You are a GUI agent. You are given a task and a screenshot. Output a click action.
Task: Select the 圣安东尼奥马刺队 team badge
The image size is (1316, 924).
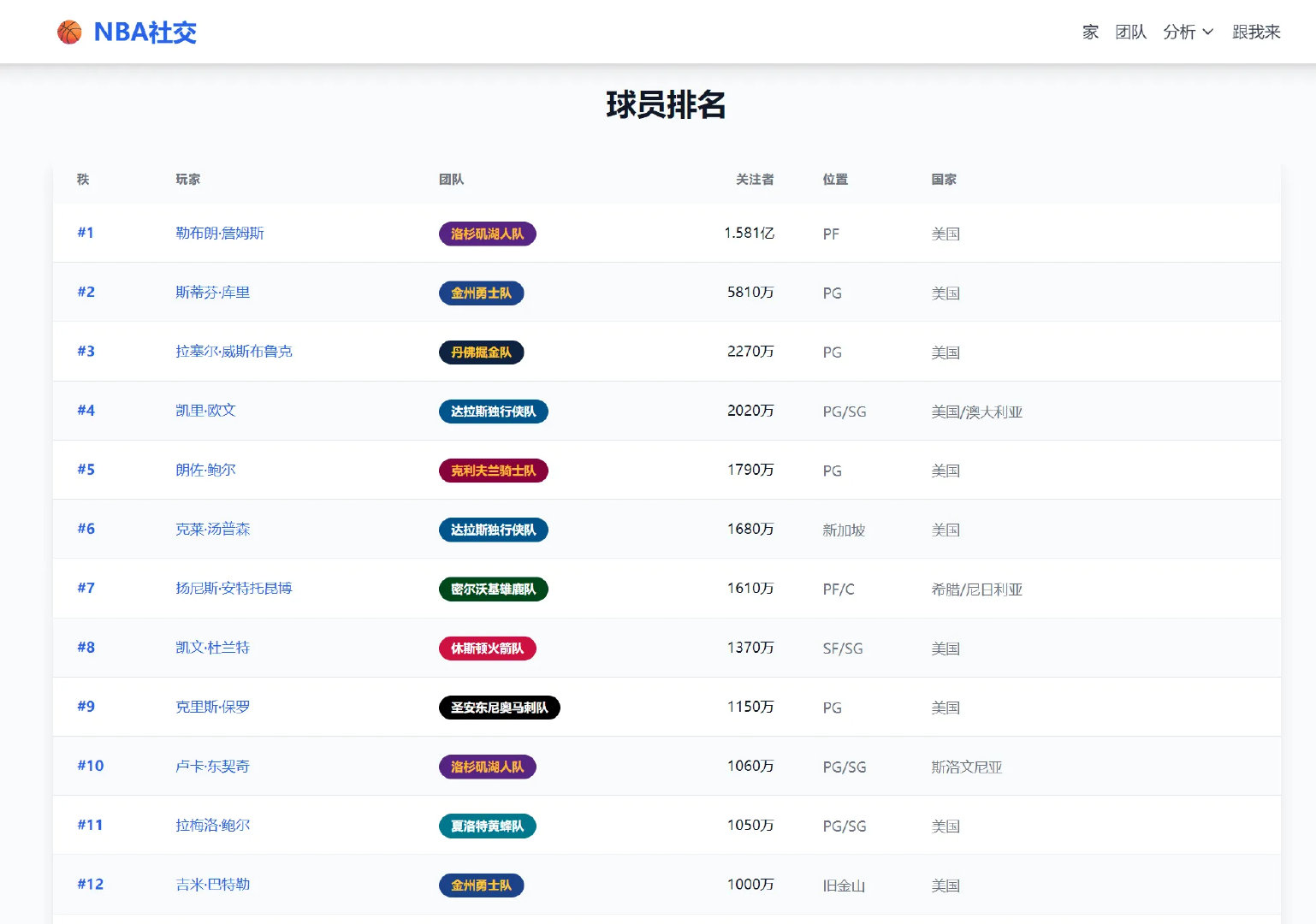pos(500,708)
